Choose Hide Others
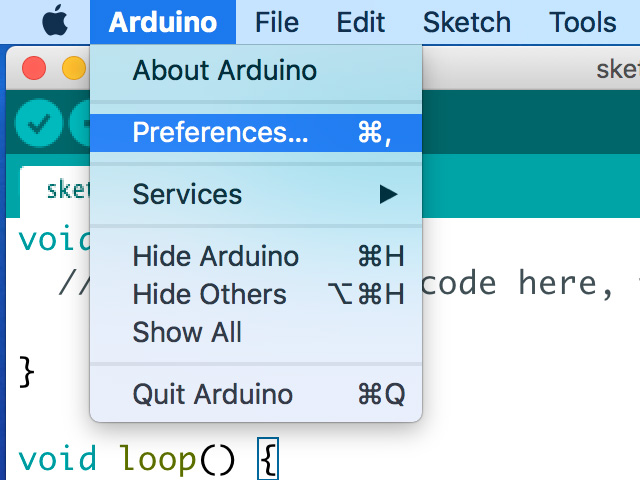This screenshot has height=480, width=640. click(x=209, y=294)
